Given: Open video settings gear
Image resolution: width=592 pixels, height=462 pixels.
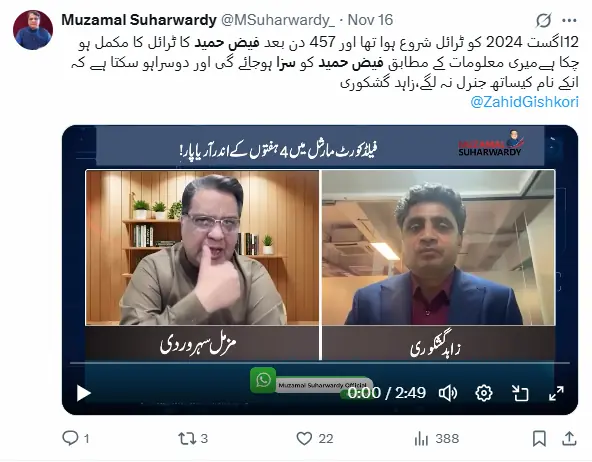Looking at the screenshot, I should tap(484, 393).
